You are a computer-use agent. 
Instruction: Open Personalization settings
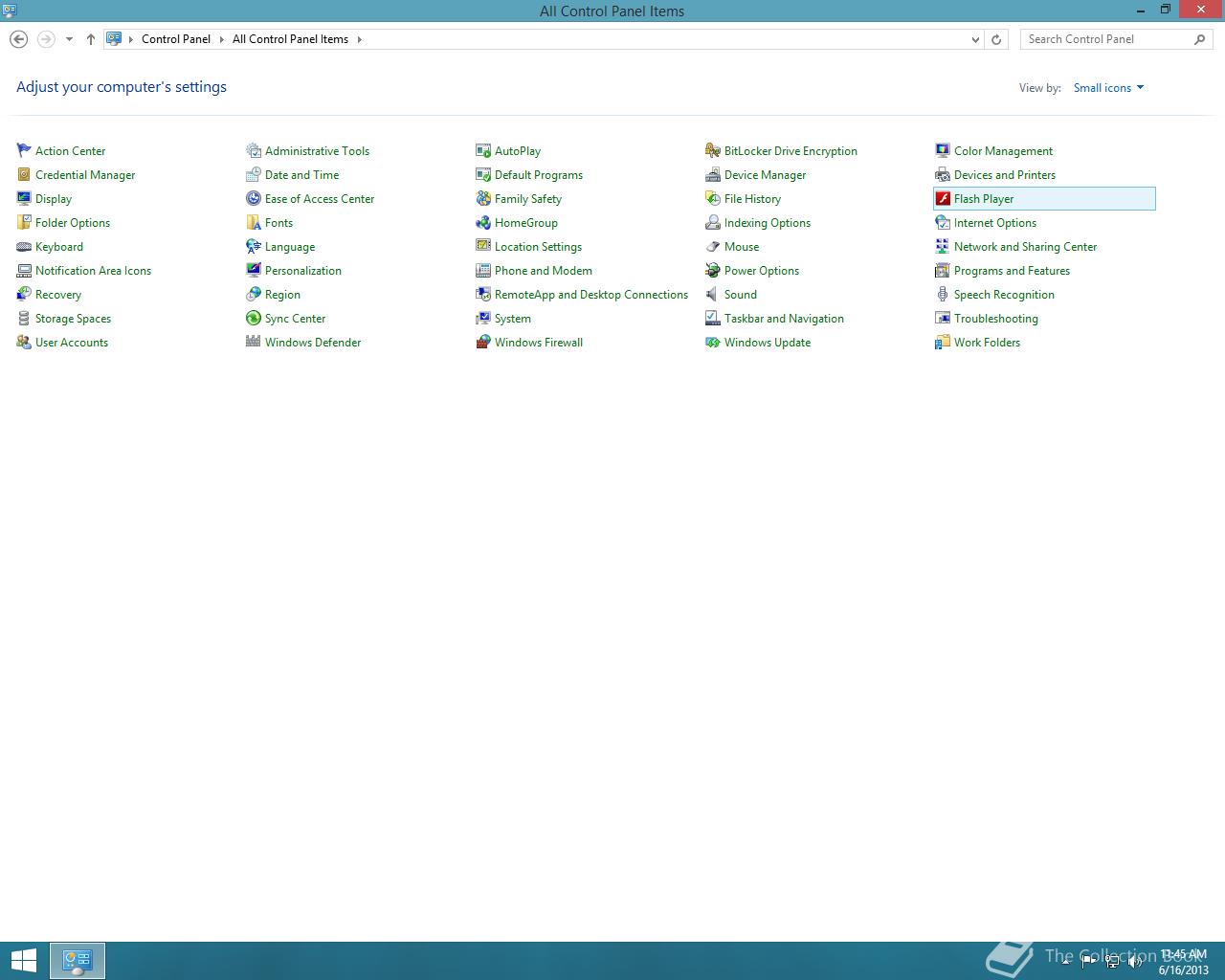click(303, 270)
